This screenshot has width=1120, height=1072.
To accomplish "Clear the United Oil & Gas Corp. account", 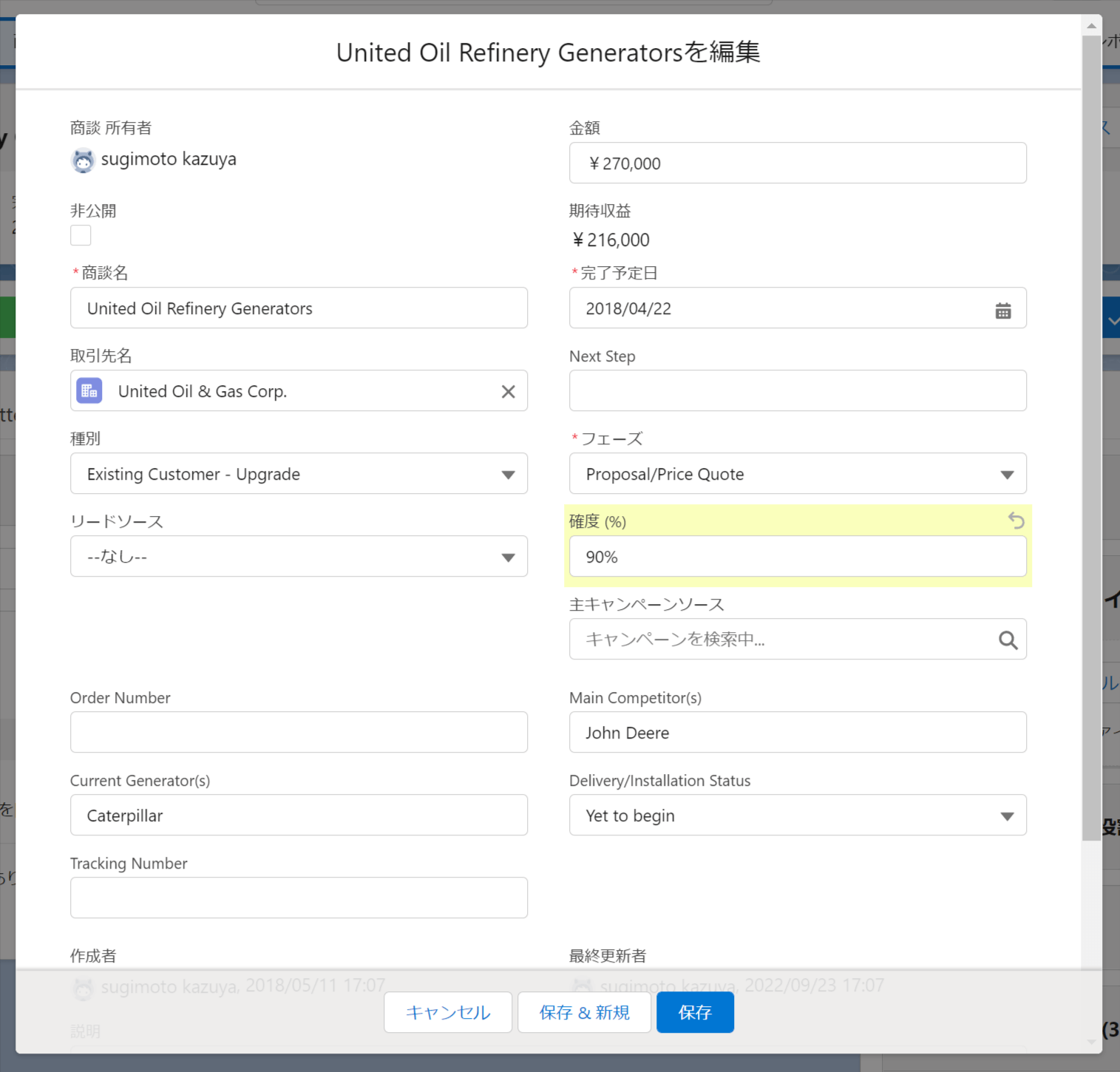I will pos(508,392).
